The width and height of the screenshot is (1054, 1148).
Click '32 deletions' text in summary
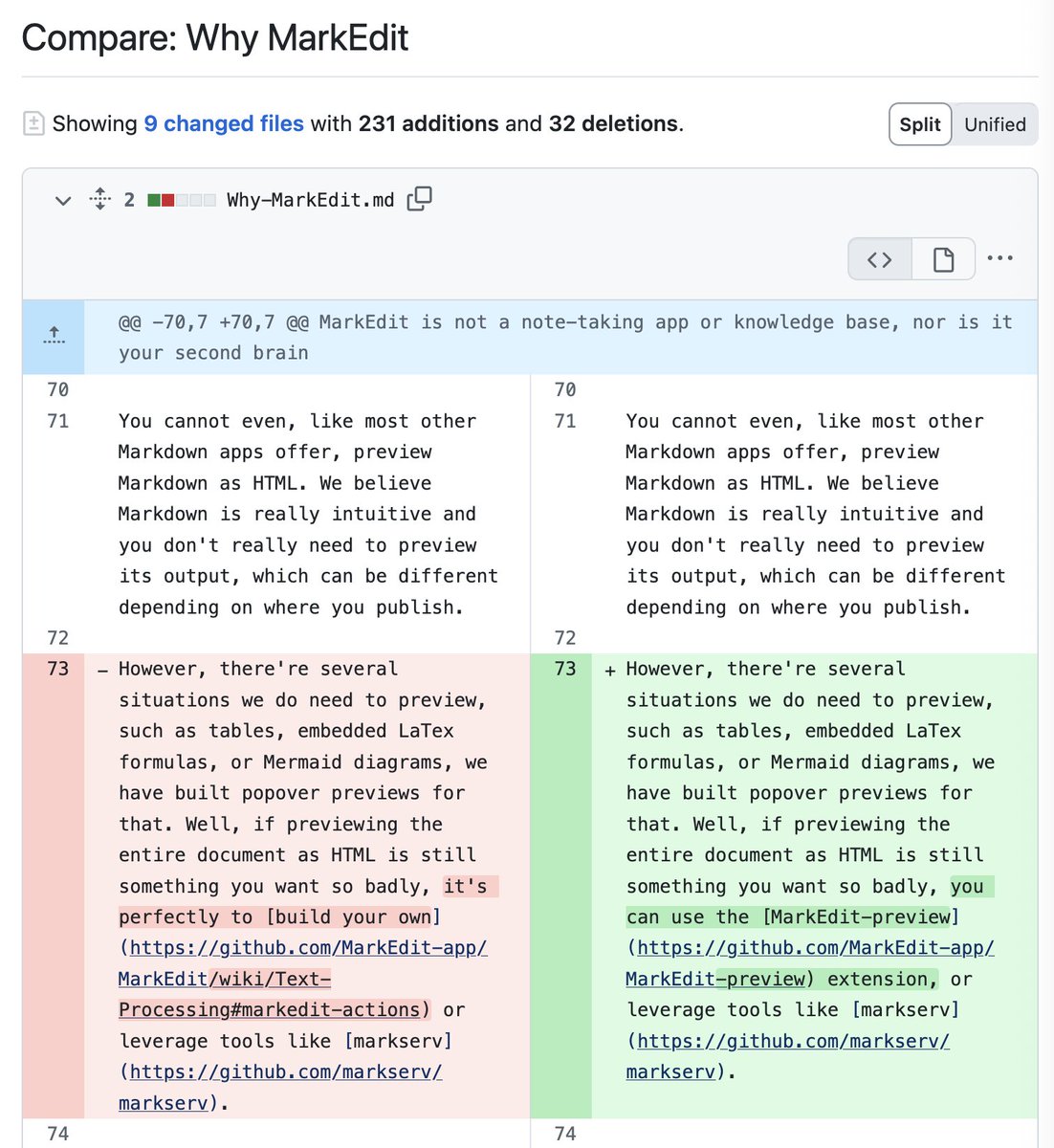[613, 123]
